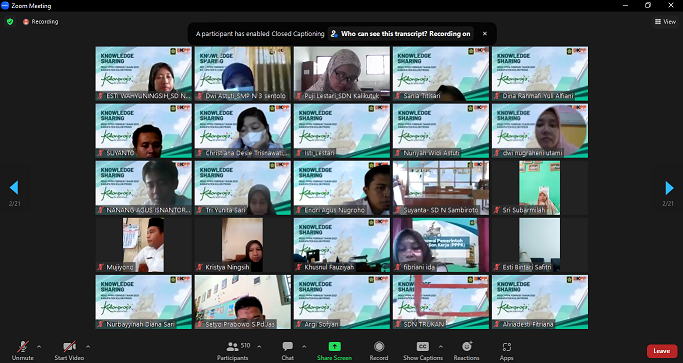Close the Zoom Meeting window

(x=671, y=5)
